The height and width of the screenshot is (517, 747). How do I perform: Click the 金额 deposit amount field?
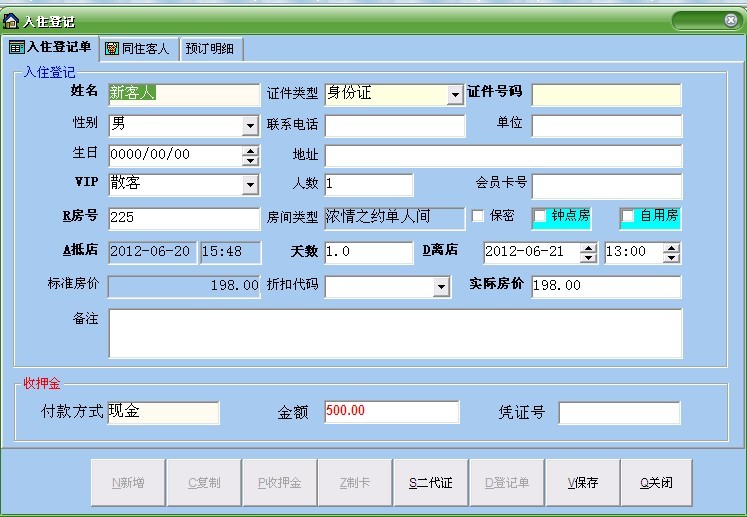click(391, 412)
